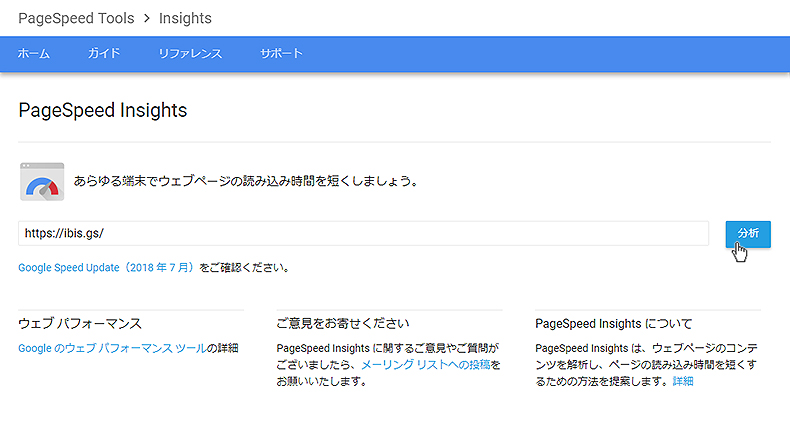
Task: Click the 詳細 link under PageSpeed Insights について
Action: [683, 381]
